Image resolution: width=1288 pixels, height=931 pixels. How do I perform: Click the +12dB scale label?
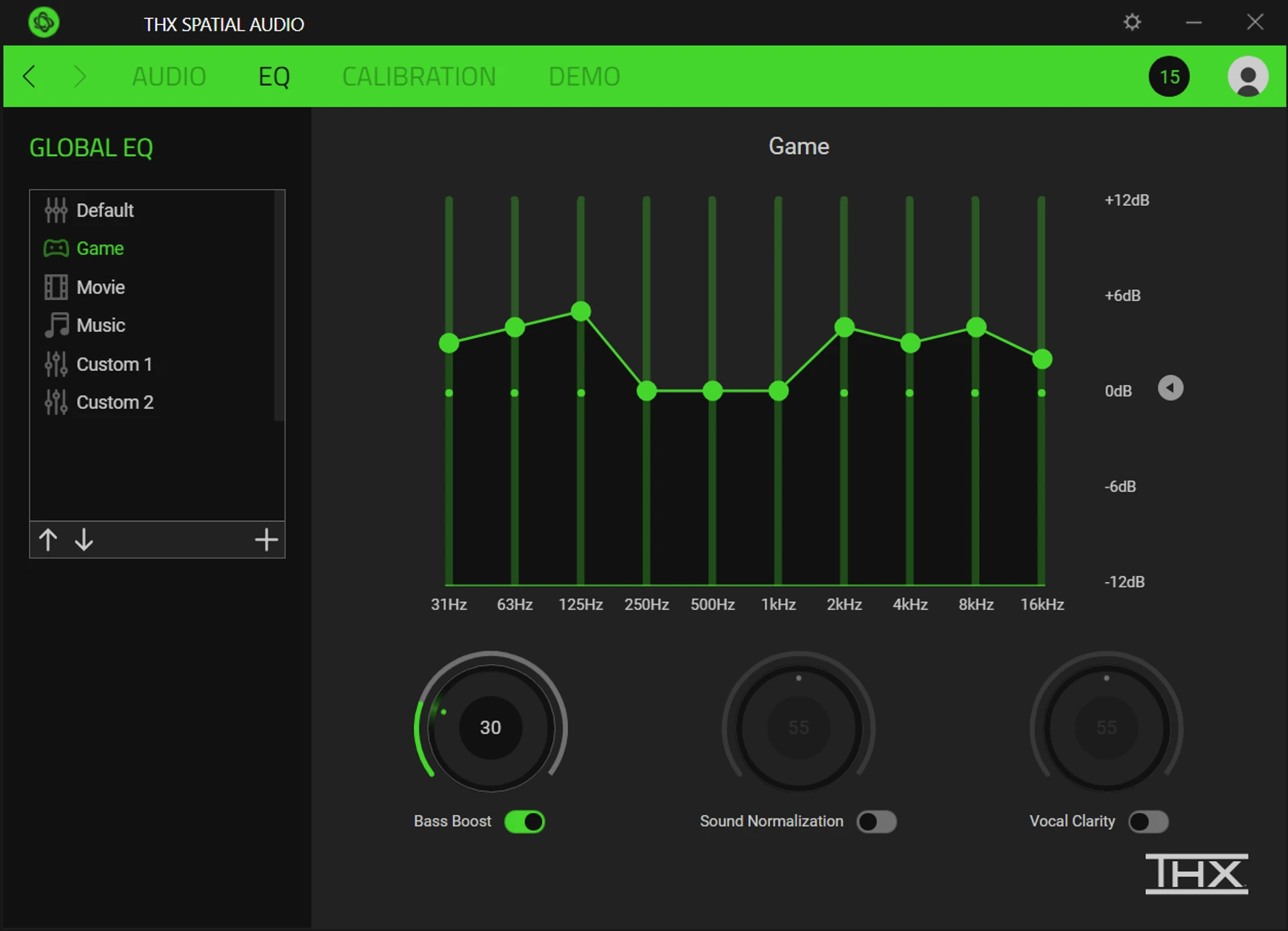pyautogui.click(x=1127, y=200)
